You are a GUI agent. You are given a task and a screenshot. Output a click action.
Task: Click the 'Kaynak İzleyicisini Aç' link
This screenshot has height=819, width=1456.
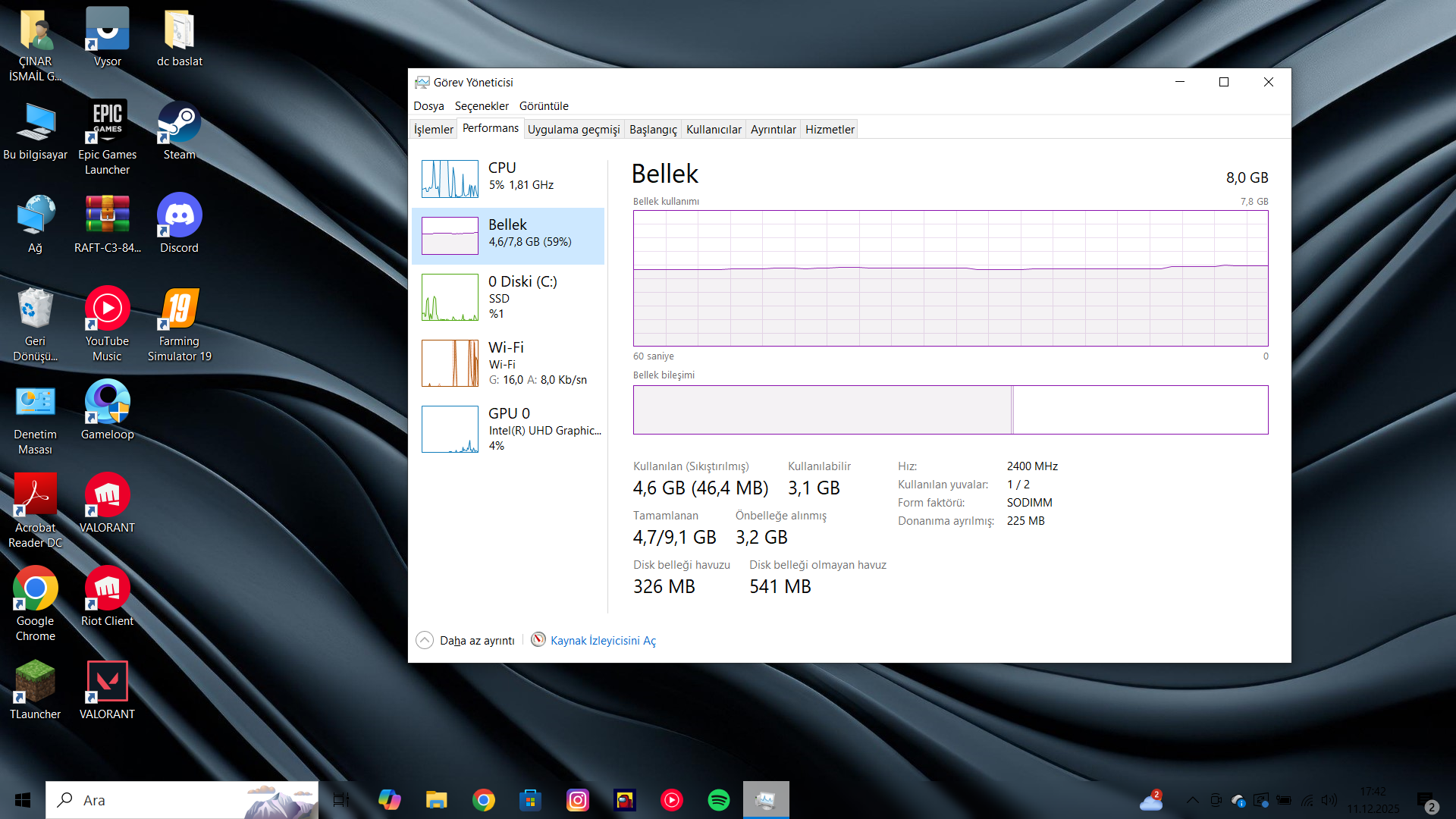click(x=603, y=641)
